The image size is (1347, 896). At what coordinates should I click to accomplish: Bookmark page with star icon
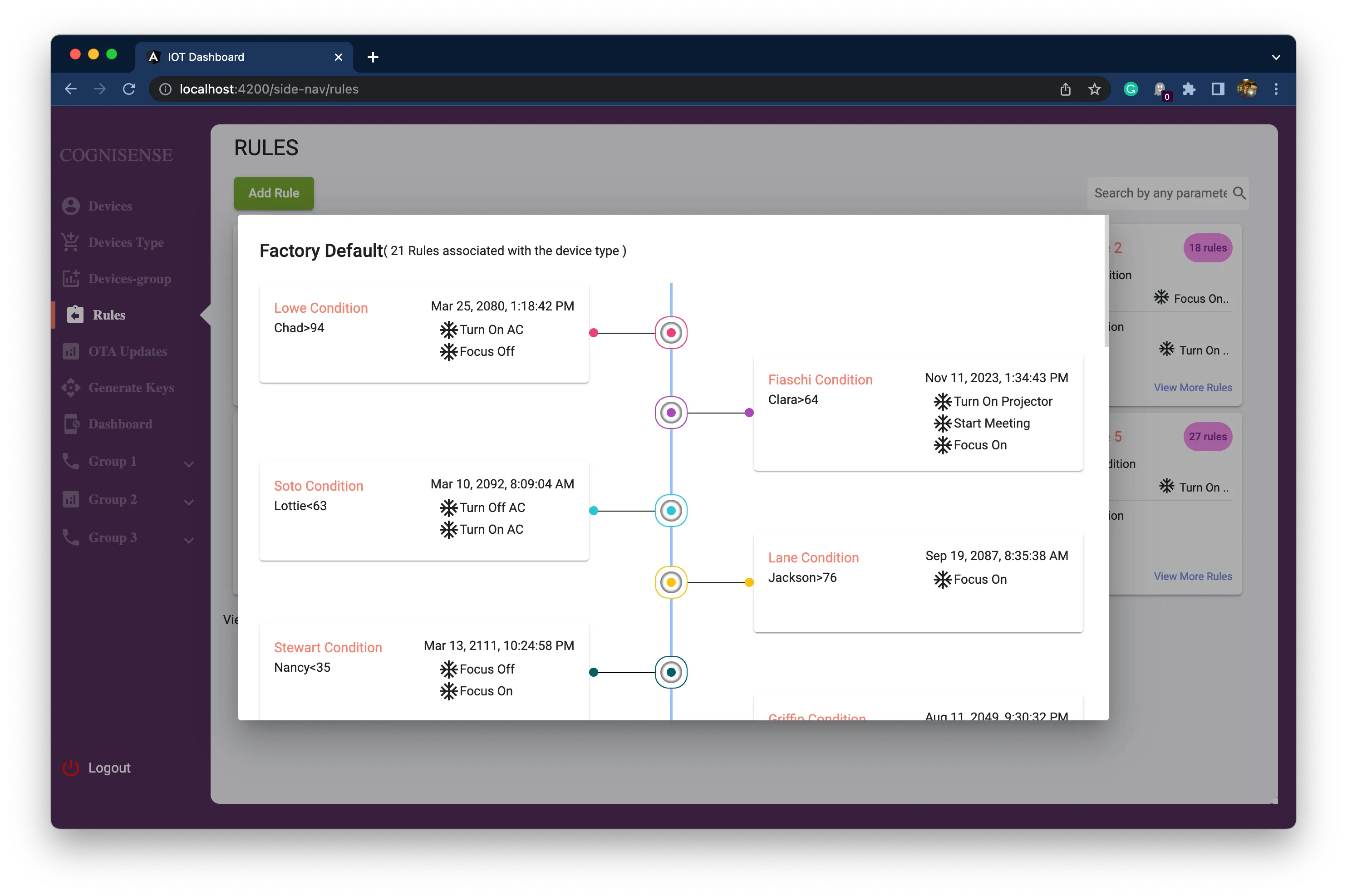coord(1094,89)
